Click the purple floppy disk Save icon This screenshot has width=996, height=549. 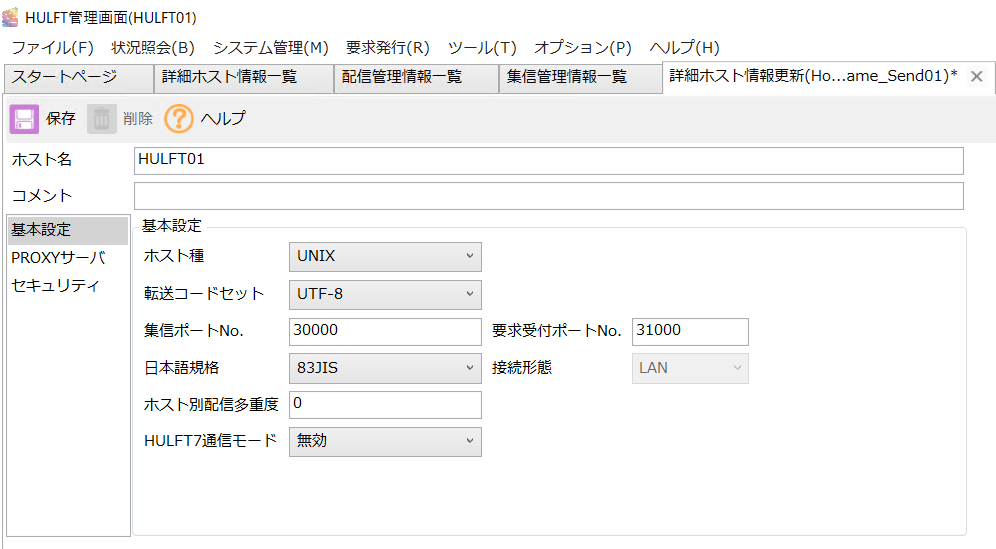coord(24,119)
